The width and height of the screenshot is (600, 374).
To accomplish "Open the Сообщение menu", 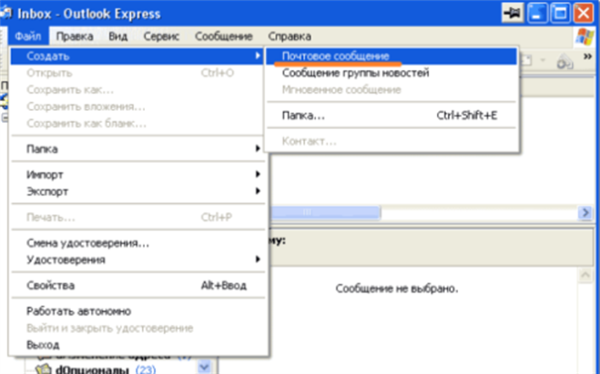I will 224,36.
